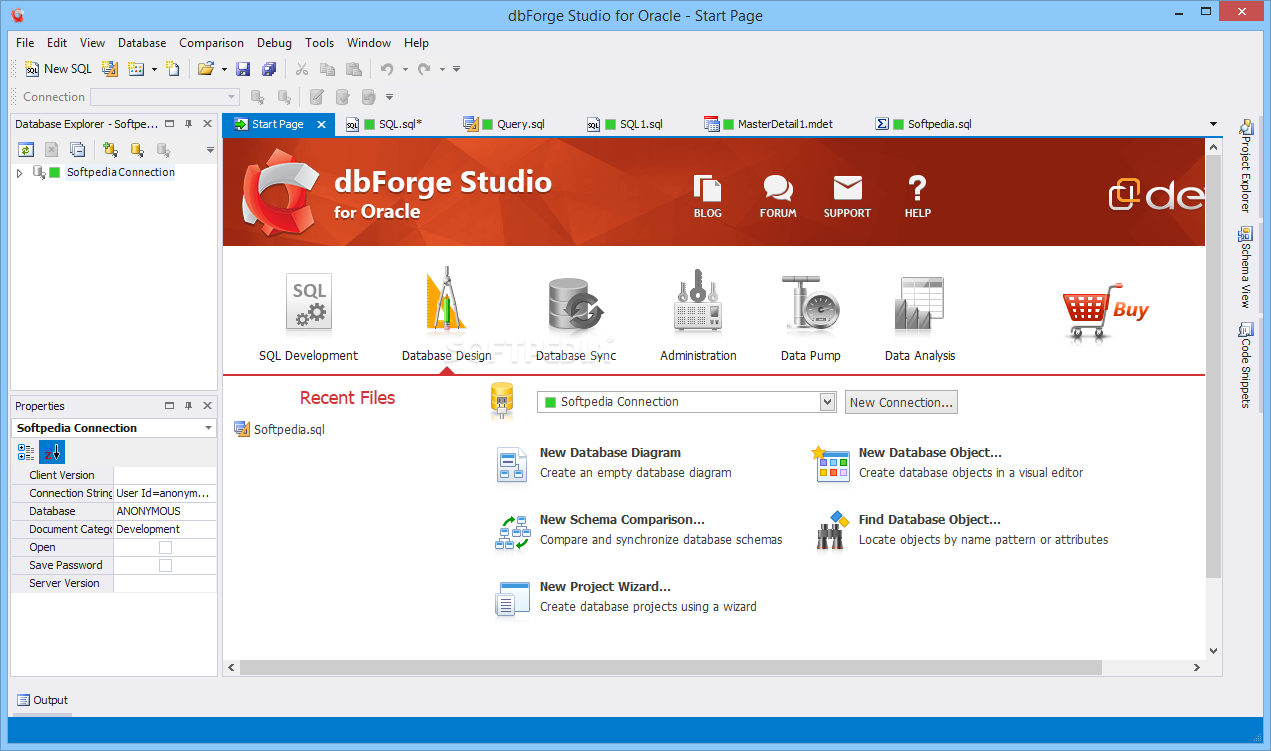
Task: Open the new document type dropdown arrow
Action: coord(154,69)
